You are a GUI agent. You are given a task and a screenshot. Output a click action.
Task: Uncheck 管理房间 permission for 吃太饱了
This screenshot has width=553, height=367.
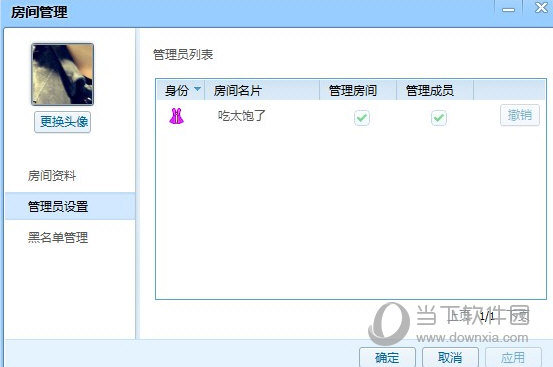click(361, 118)
